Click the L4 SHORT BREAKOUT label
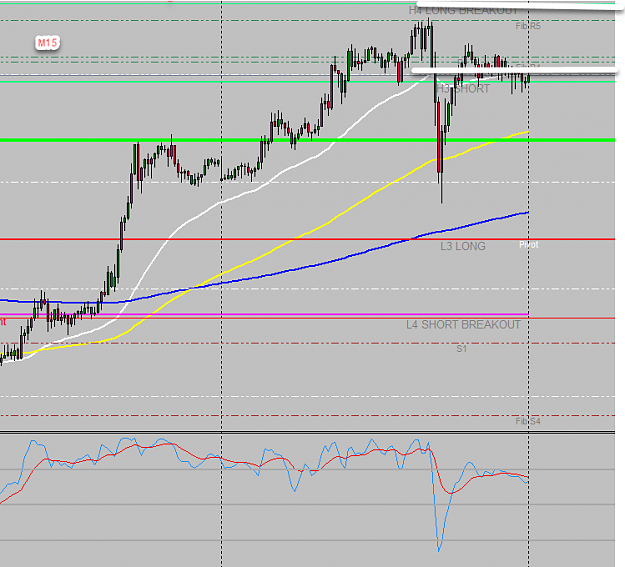 click(x=464, y=325)
